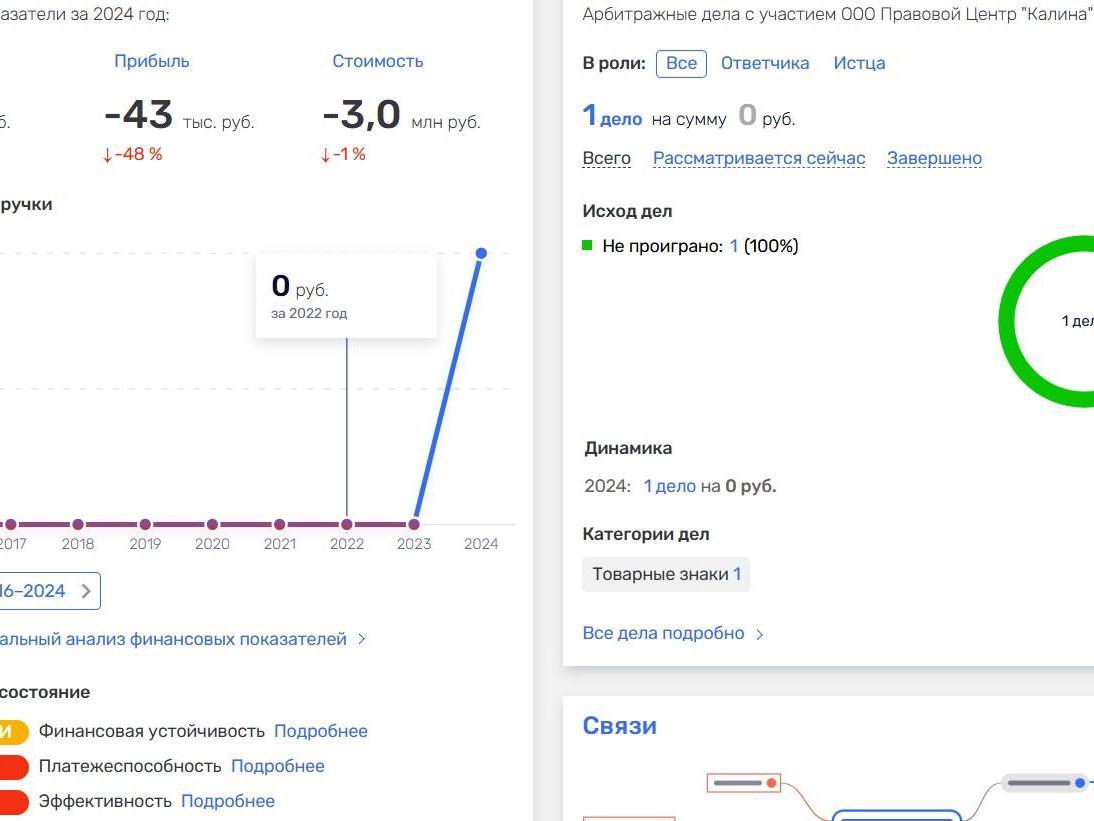
Task: Open detailed financial analysis link arrow
Action: [362, 639]
